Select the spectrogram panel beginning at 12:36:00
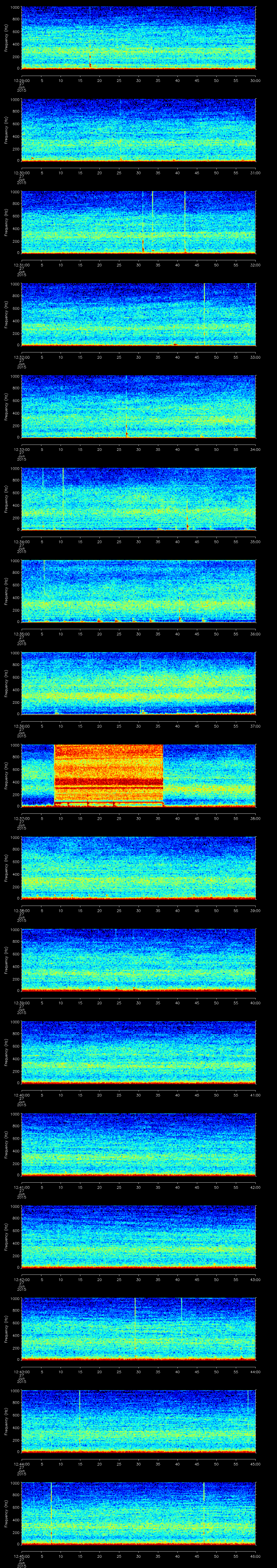 pyautogui.click(x=139, y=683)
